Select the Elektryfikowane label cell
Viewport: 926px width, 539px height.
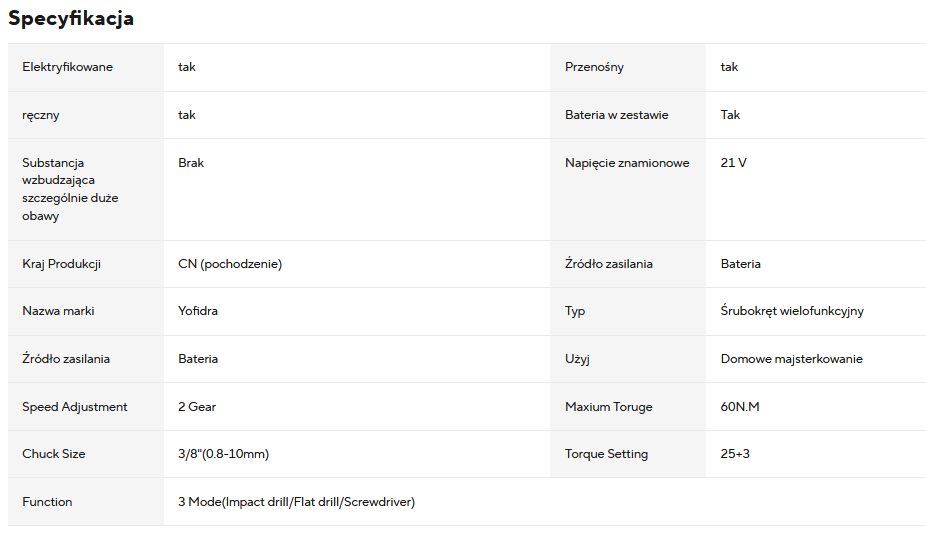coord(86,67)
